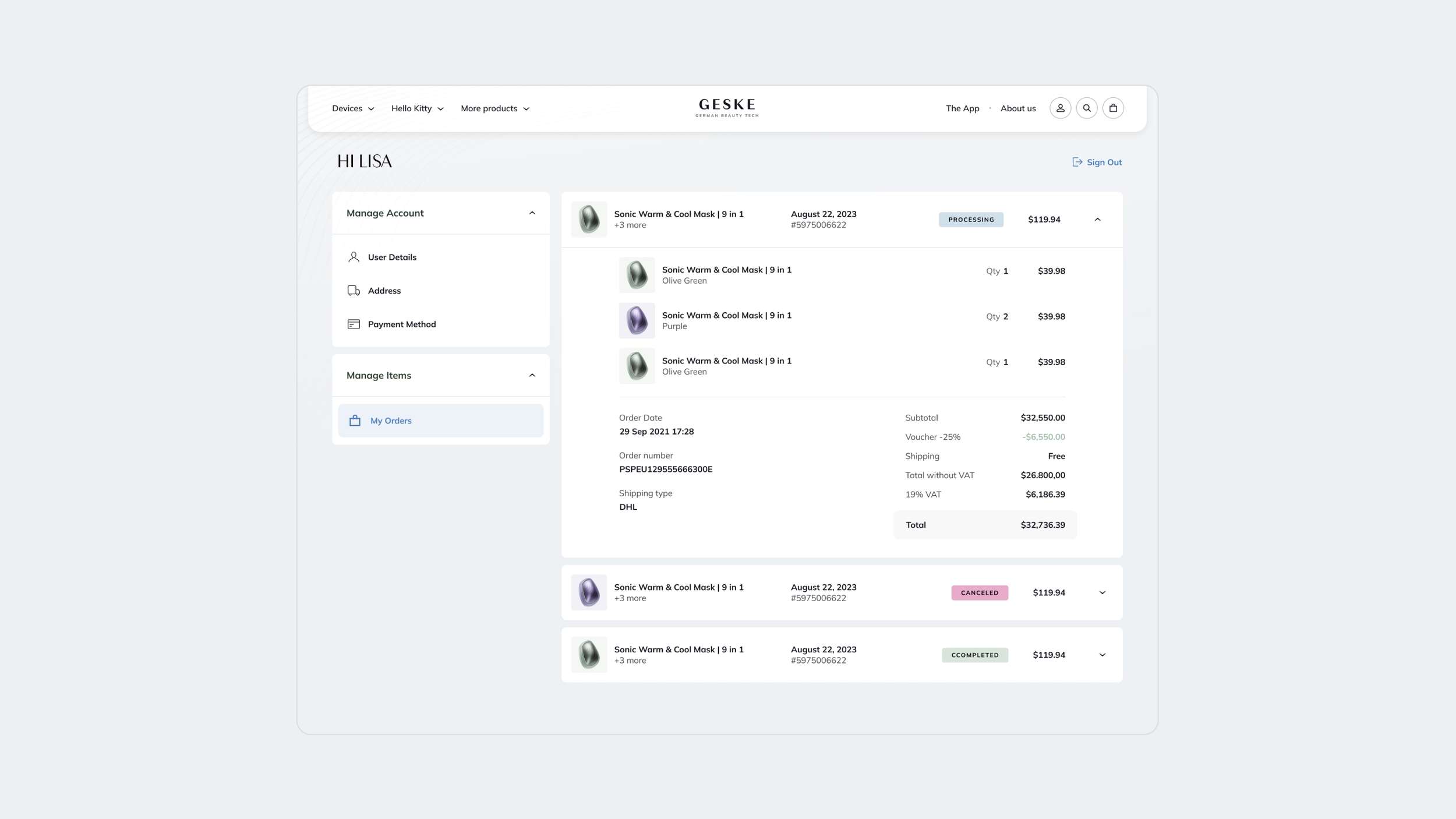This screenshot has height=819, width=1456.
Task: Click the Completed order mask thumbnail
Action: coord(589,655)
